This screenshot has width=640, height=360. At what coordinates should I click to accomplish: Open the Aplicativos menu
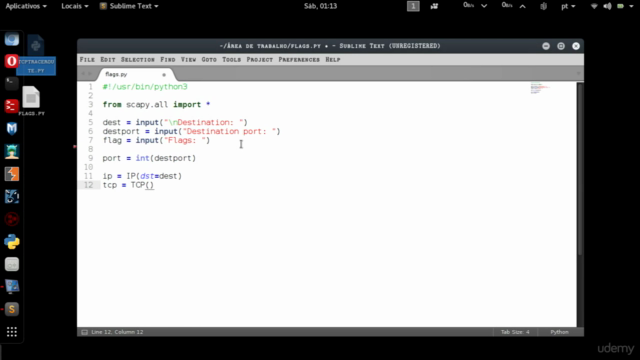click(x=26, y=6)
